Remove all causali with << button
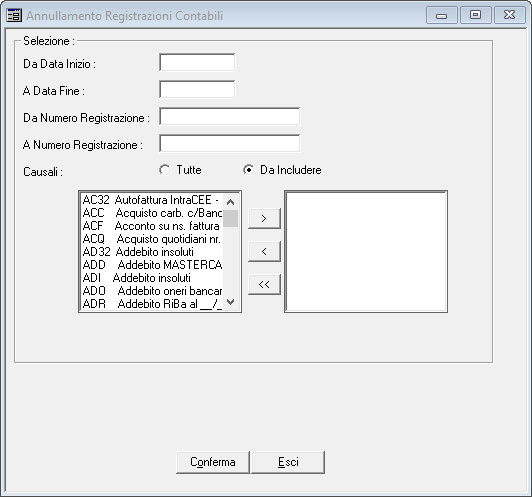Viewport: 532px width, 497px height. (x=264, y=284)
